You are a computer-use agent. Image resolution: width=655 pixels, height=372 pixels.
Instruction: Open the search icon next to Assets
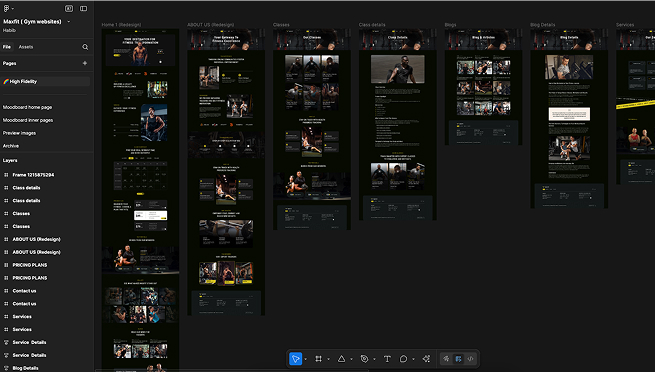point(85,47)
